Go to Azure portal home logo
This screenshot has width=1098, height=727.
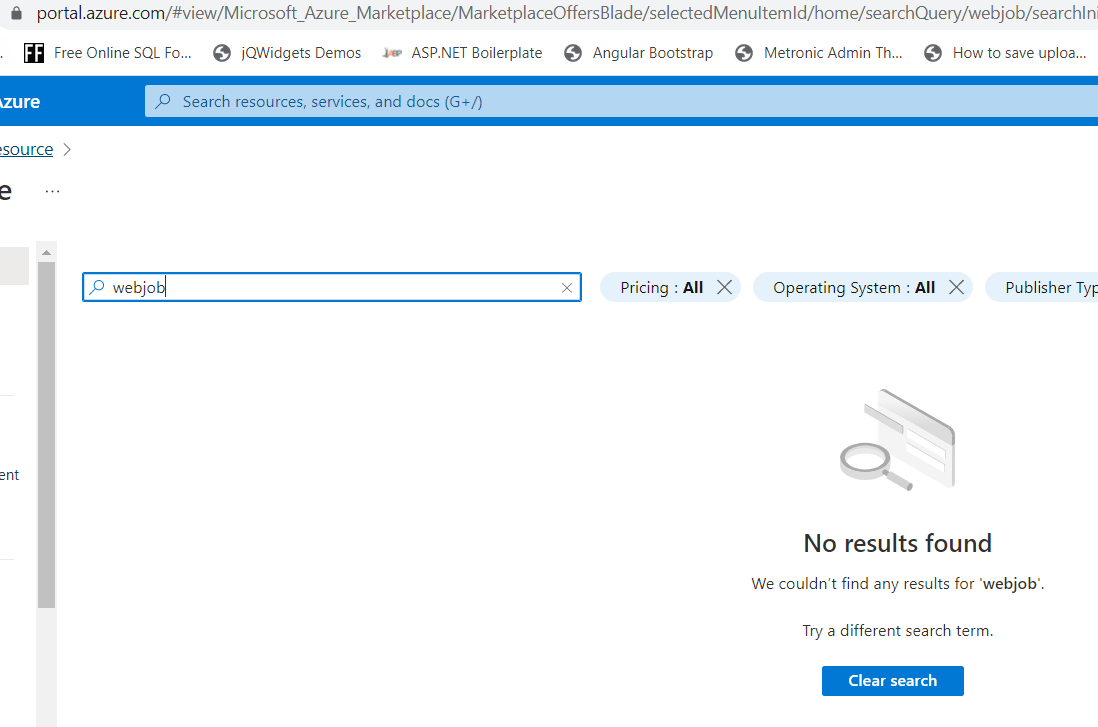(x=20, y=102)
